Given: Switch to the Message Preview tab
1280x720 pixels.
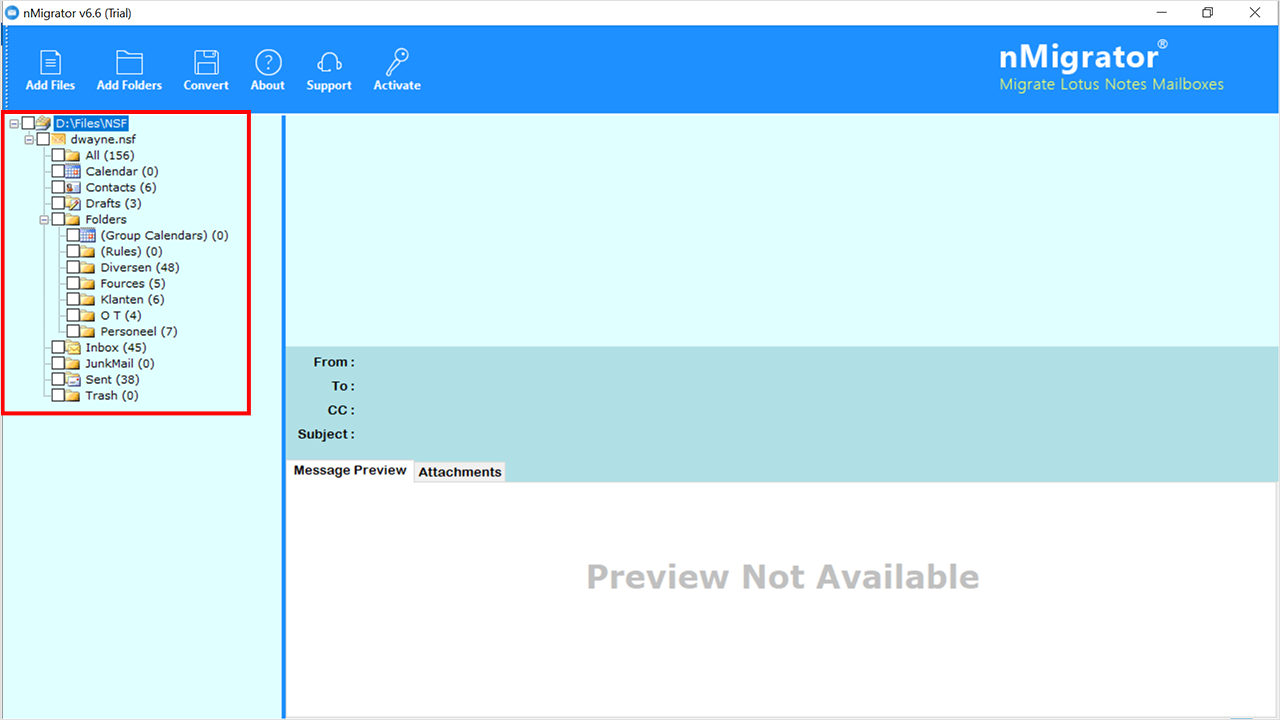Looking at the screenshot, I should point(350,470).
